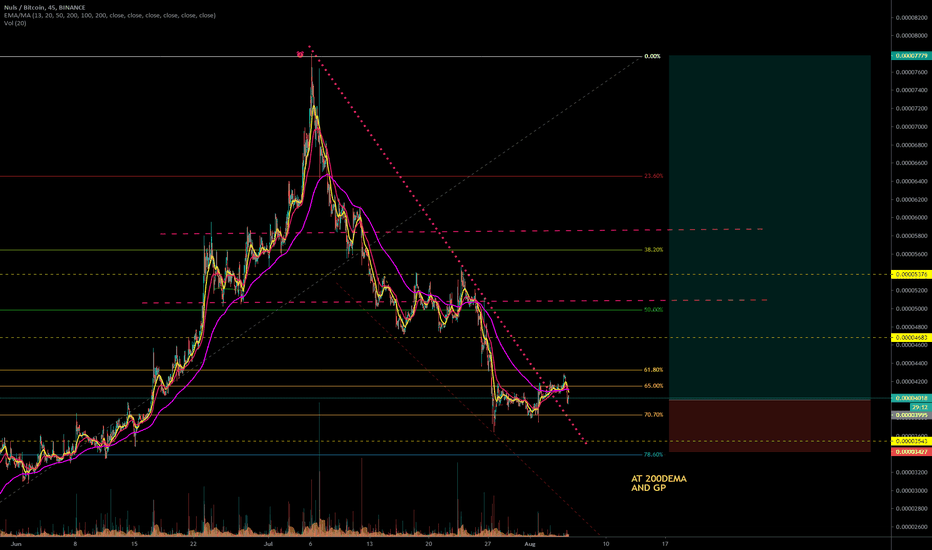Click the 0.00005000 price scale value

tap(912, 309)
